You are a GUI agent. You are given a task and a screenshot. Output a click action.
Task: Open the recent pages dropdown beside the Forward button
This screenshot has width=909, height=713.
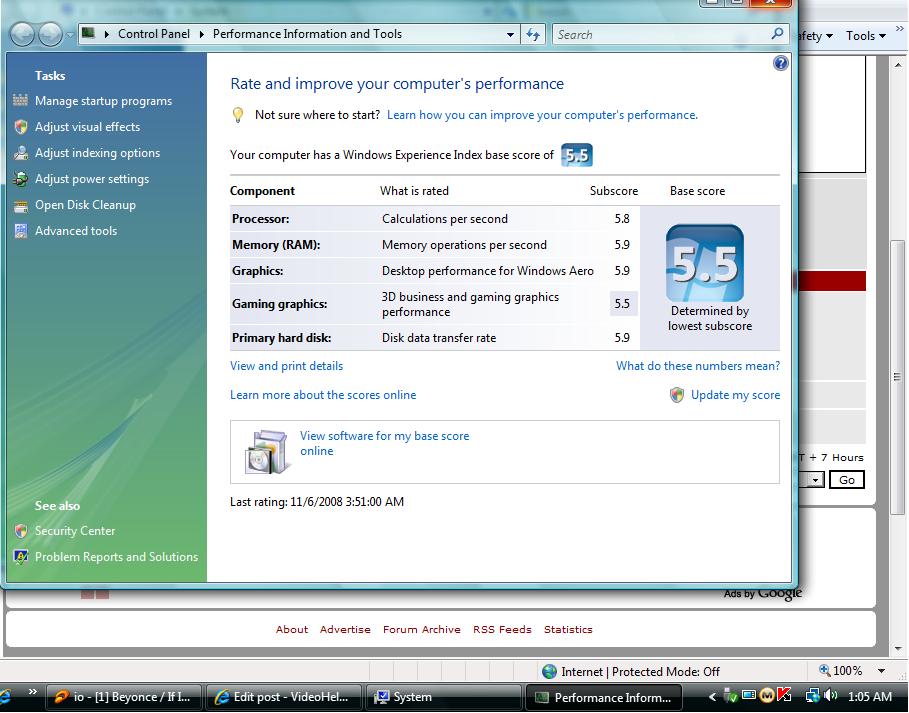[70, 35]
